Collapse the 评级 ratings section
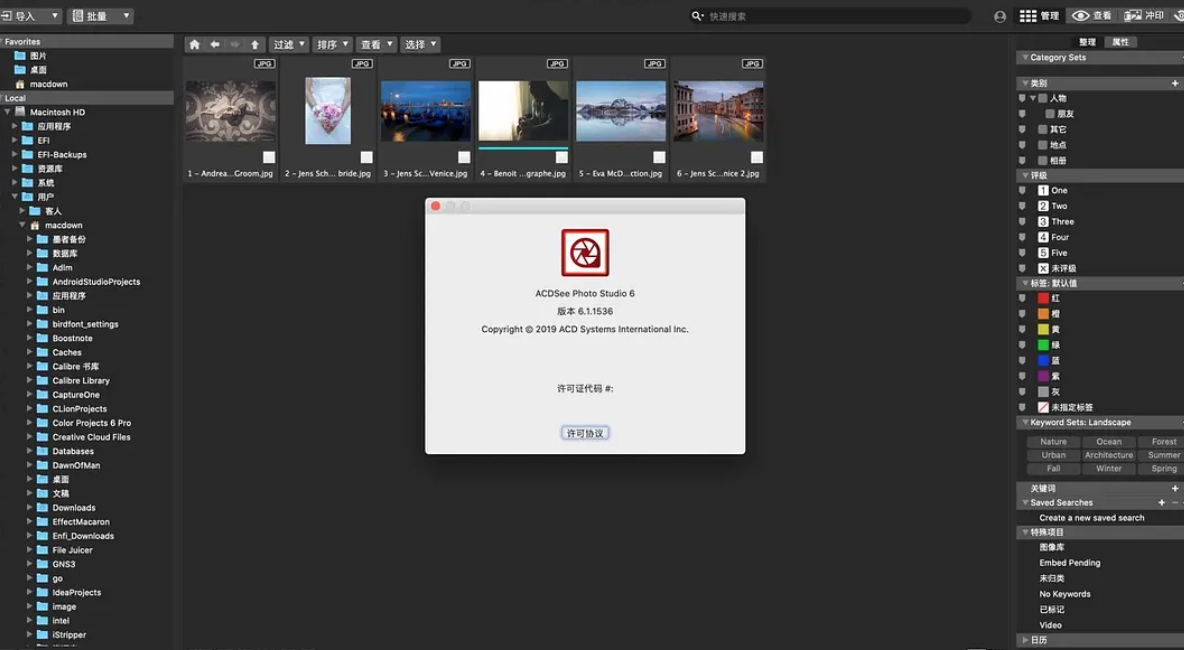Viewport: 1184px width, 650px height. (1025, 175)
